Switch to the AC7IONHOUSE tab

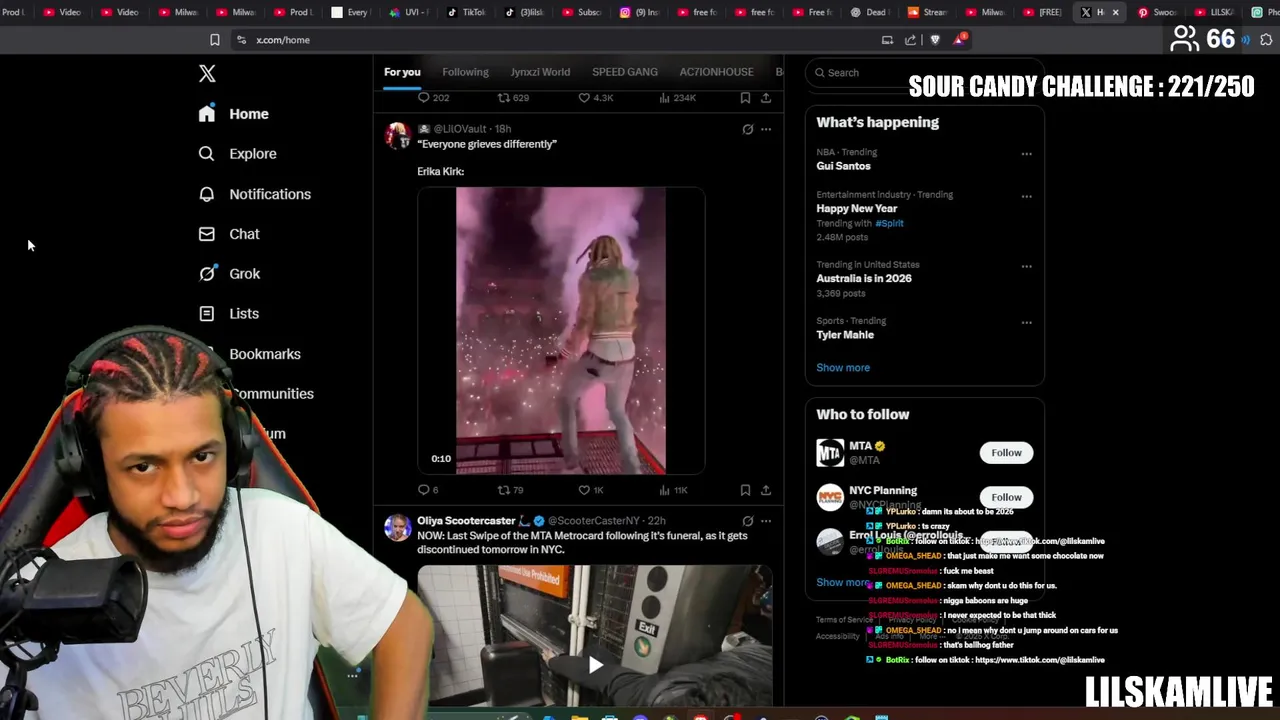(x=716, y=72)
